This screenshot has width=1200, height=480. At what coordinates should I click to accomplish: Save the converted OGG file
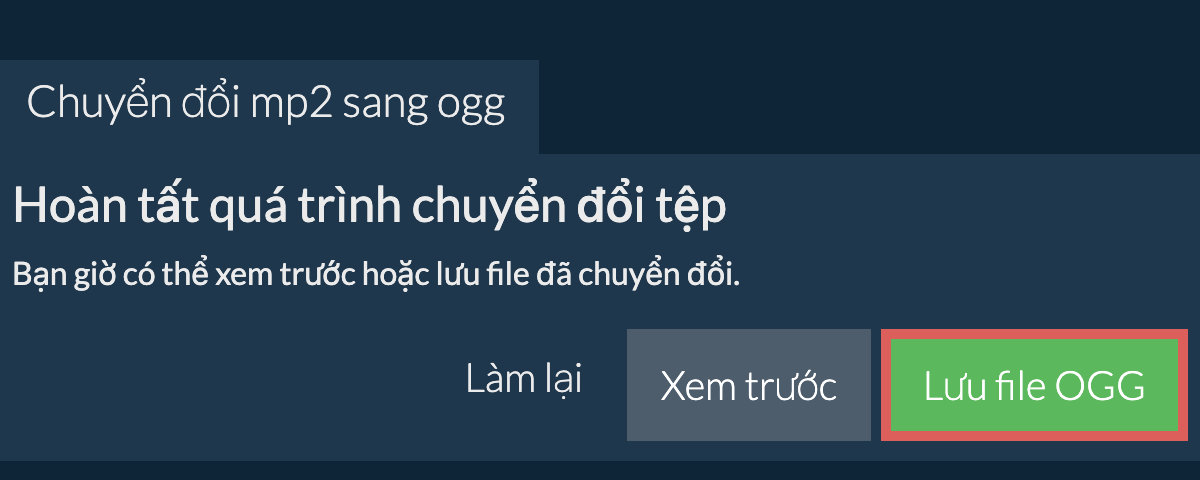(1034, 386)
